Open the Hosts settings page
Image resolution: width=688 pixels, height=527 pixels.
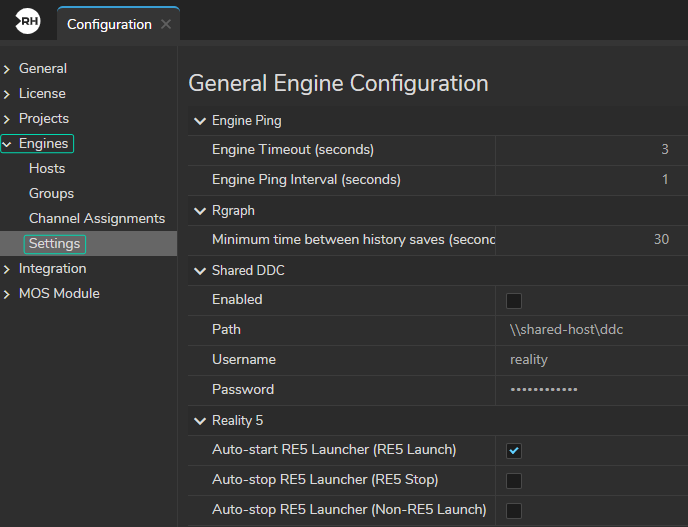click(x=47, y=169)
